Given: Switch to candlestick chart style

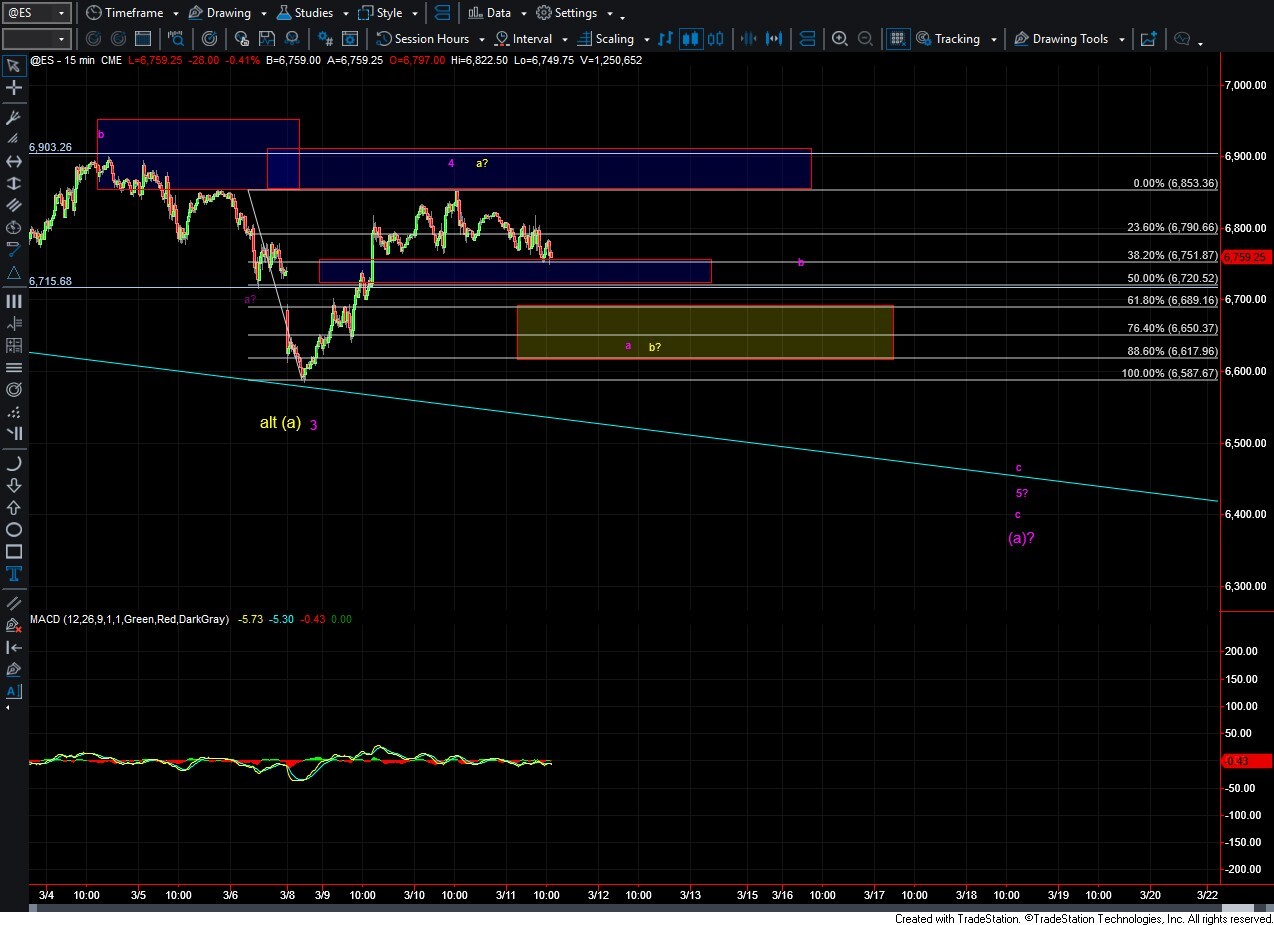Looking at the screenshot, I should click(x=690, y=39).
